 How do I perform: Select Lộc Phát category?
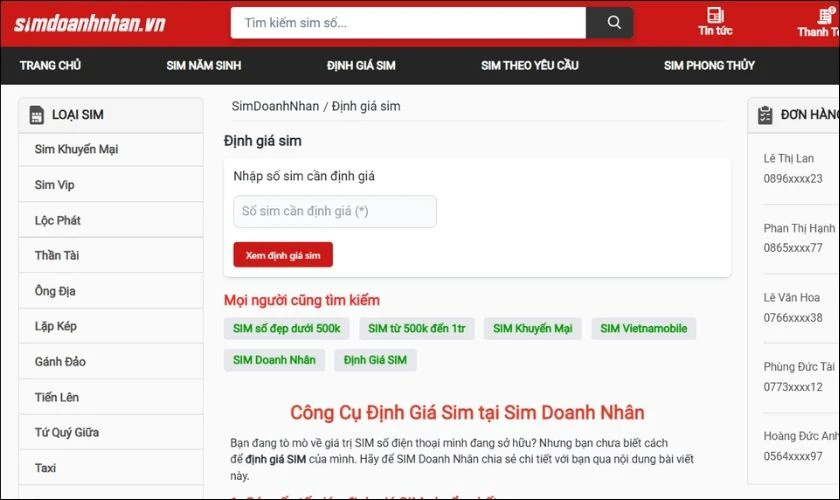pos(111,220)
